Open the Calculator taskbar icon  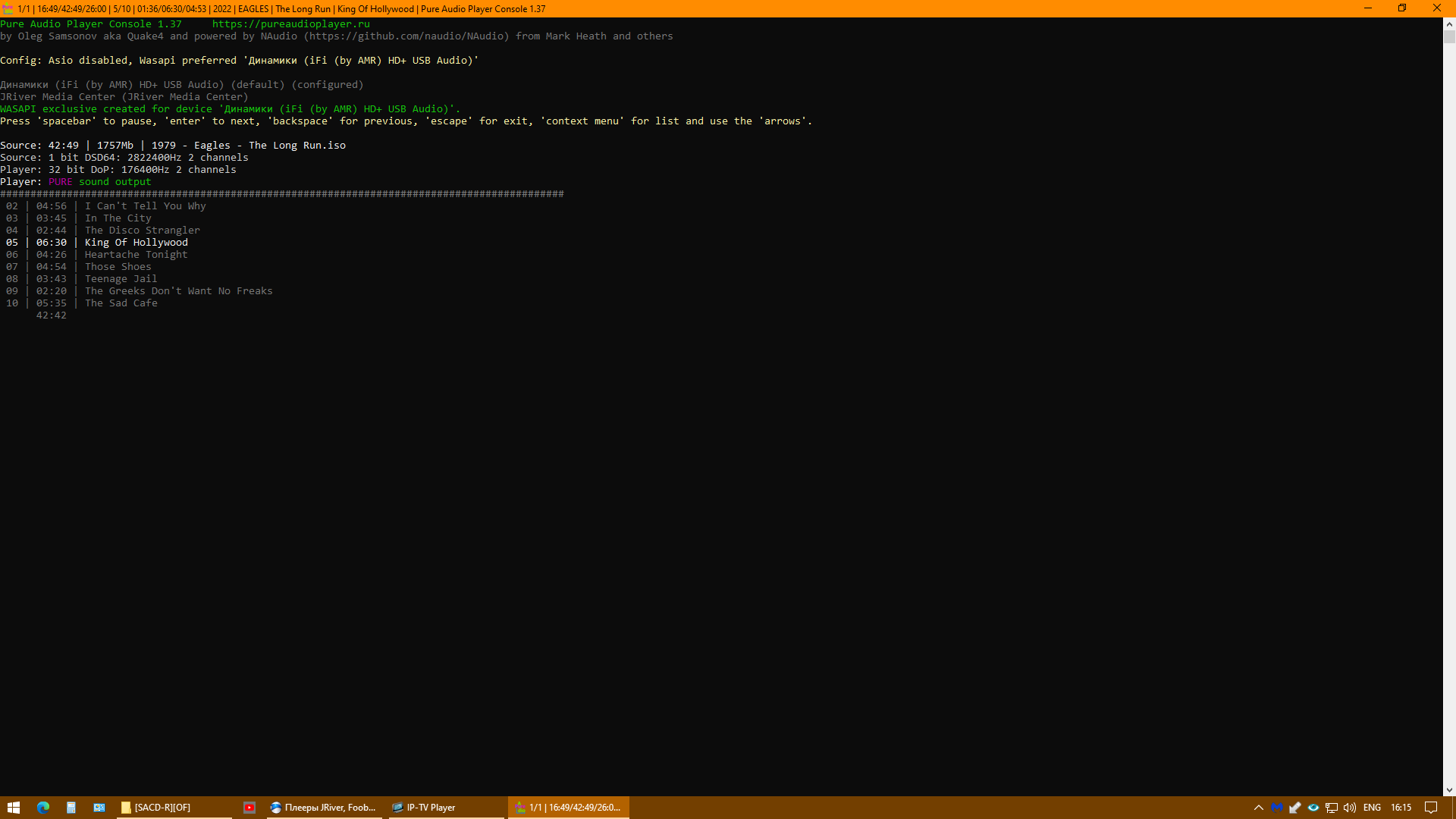click(x=71, y=808)
